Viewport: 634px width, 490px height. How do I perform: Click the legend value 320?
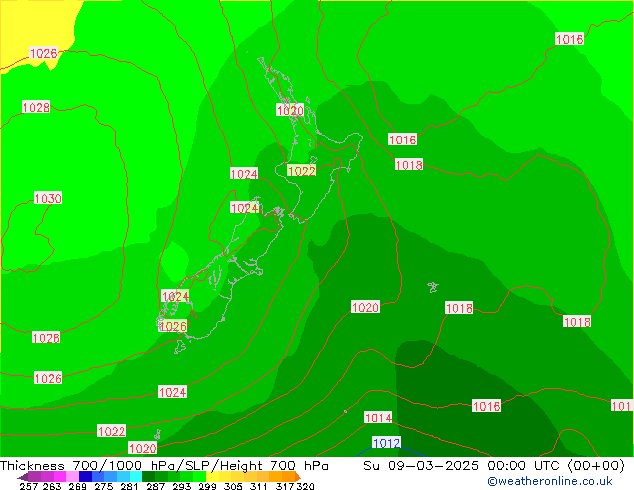pyautogui.click(x=305, y=486)
